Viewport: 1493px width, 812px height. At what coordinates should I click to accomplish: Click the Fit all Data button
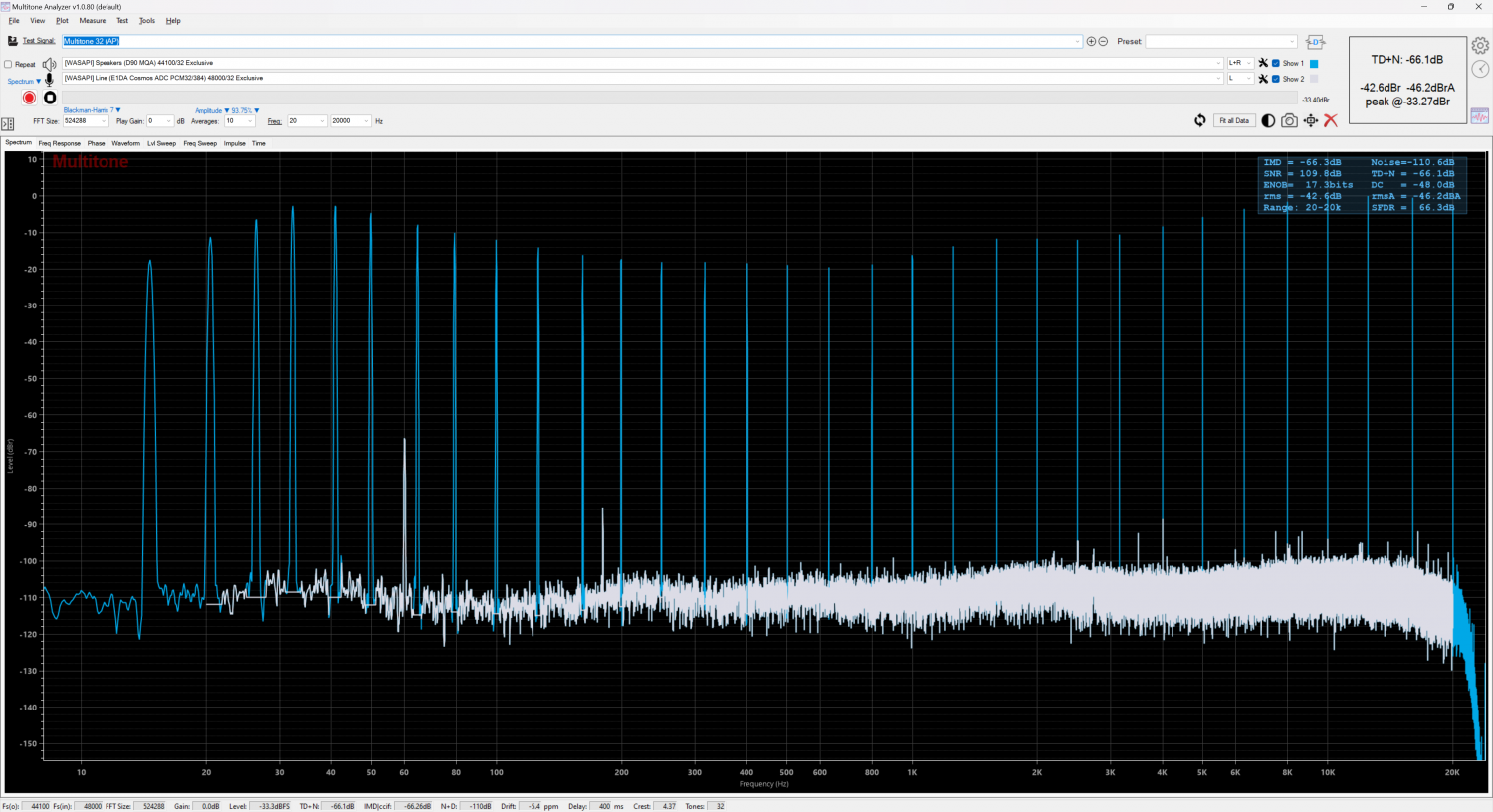1234,120
